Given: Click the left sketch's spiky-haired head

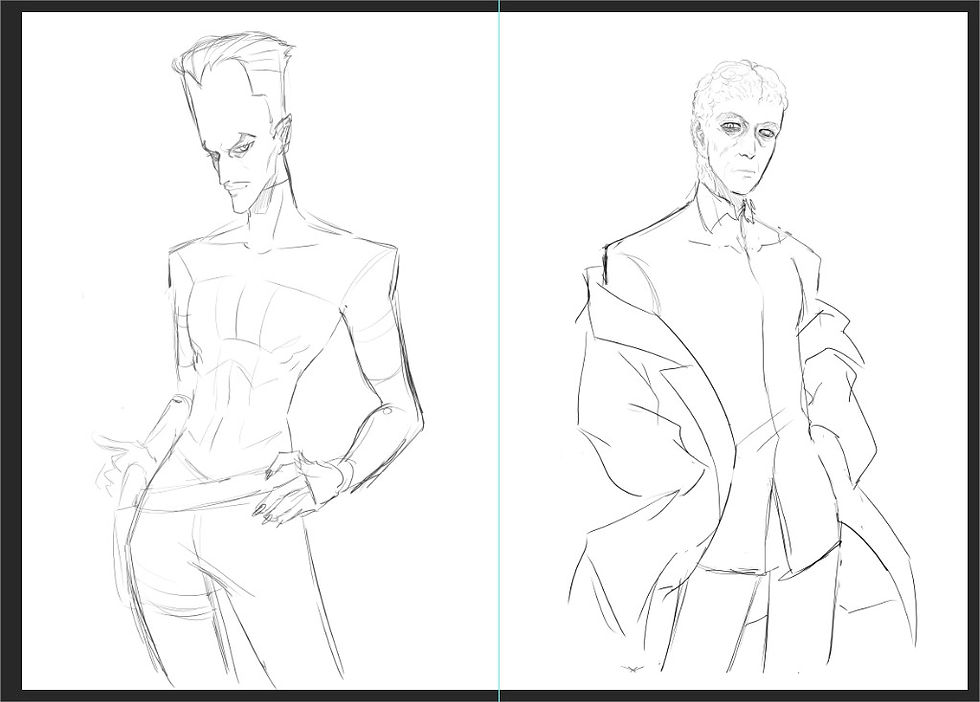Looking at the screenshot, I should point(234,122).
